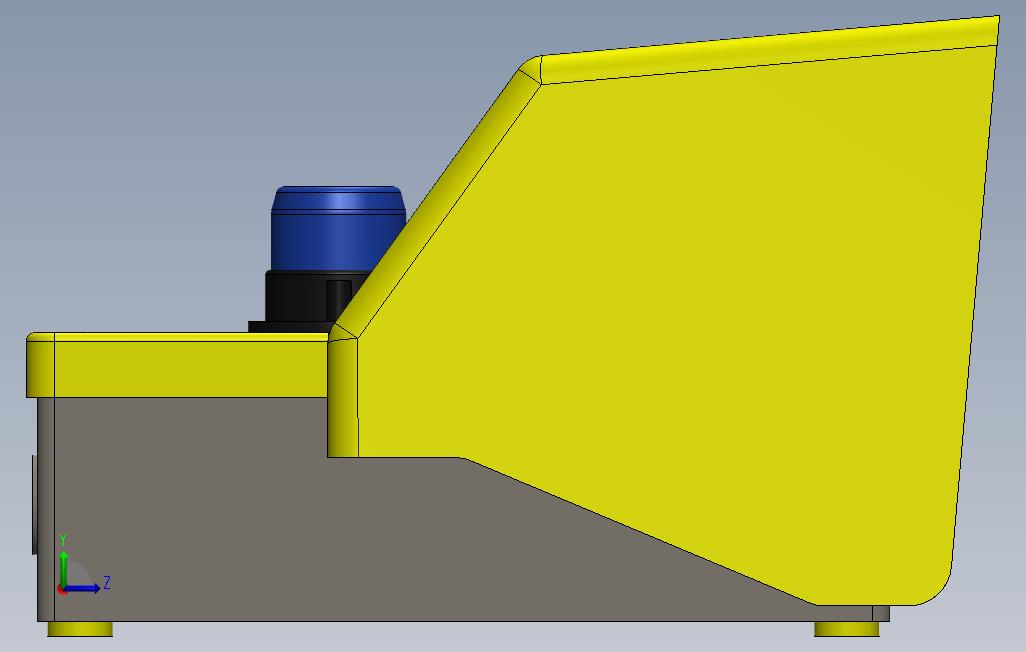Select the right yellow rubber foot

846,629
